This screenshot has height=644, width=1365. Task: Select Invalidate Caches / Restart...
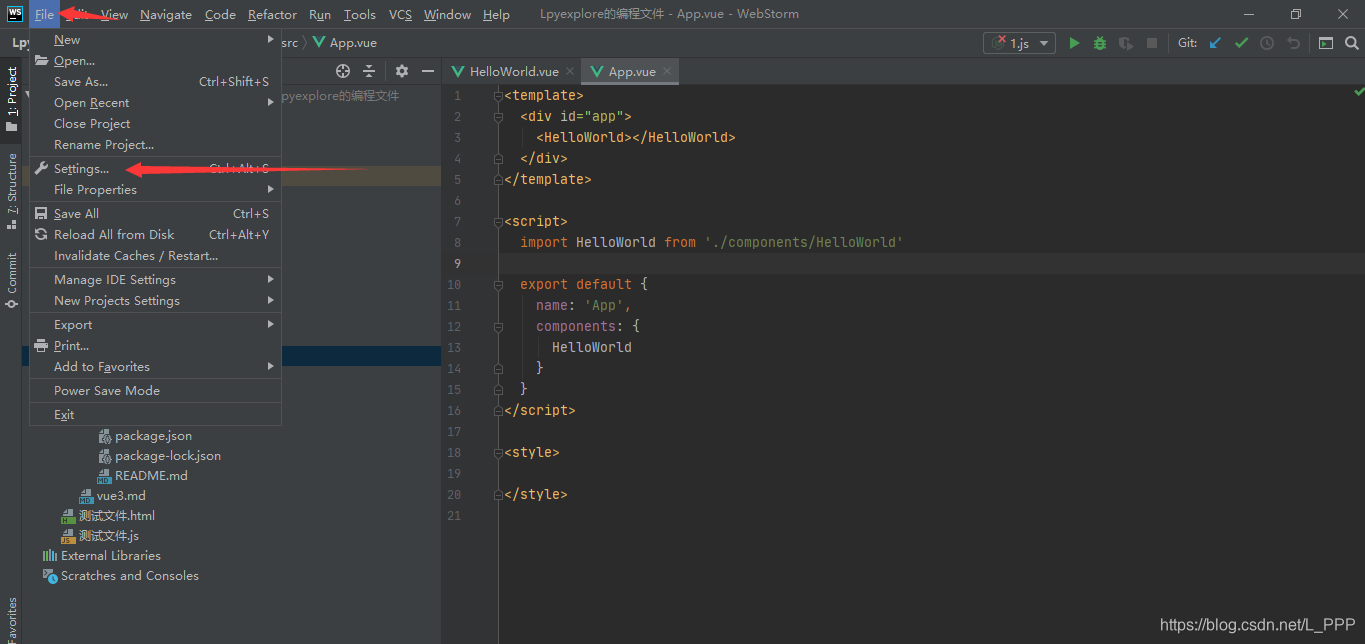pyautogui.click(x=155, y=256)
